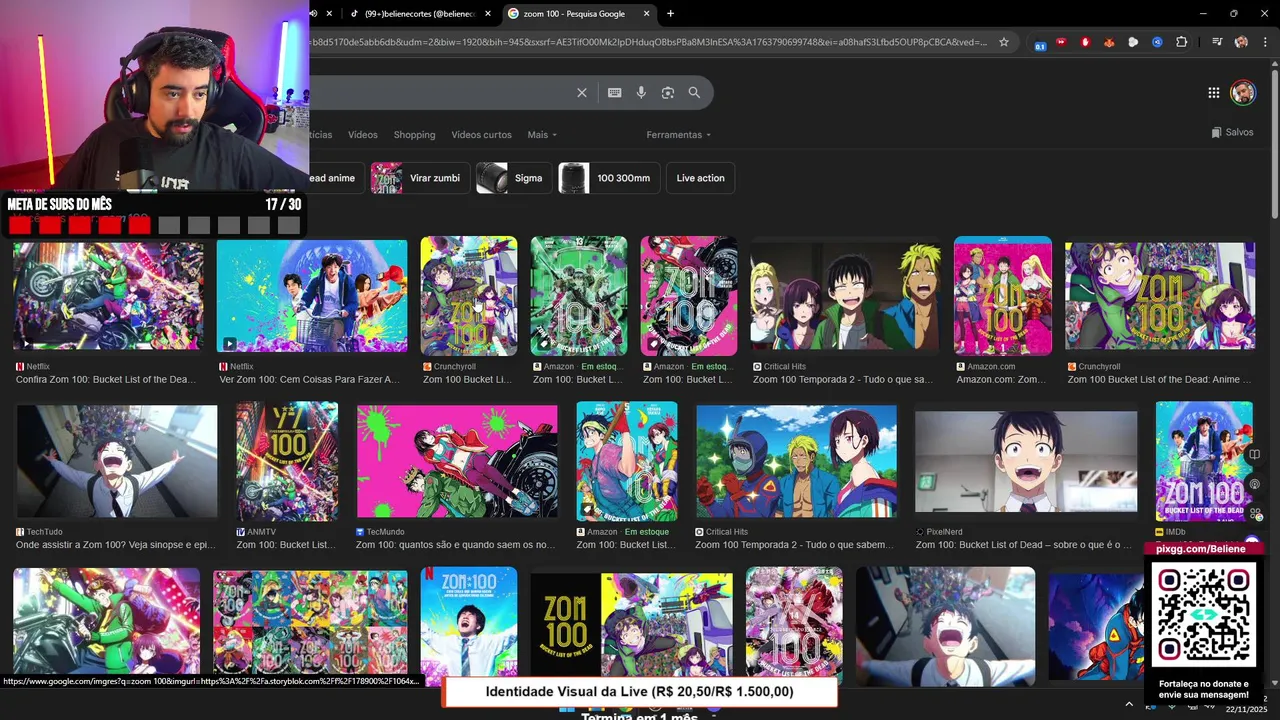Click TecMundo Zom 100: quantos são link

(x=455, y=545)
